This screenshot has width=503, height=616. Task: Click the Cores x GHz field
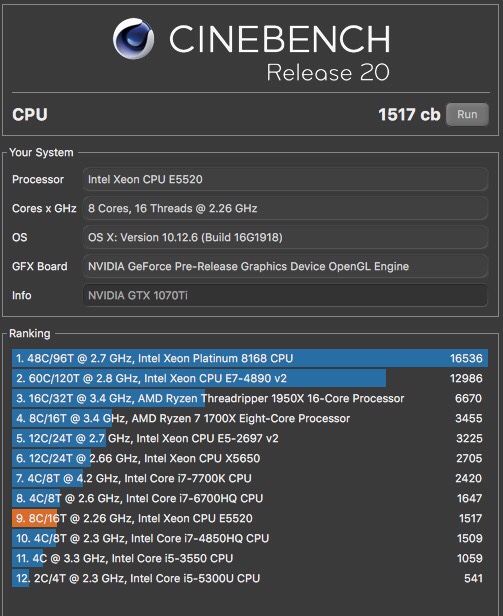285,209
